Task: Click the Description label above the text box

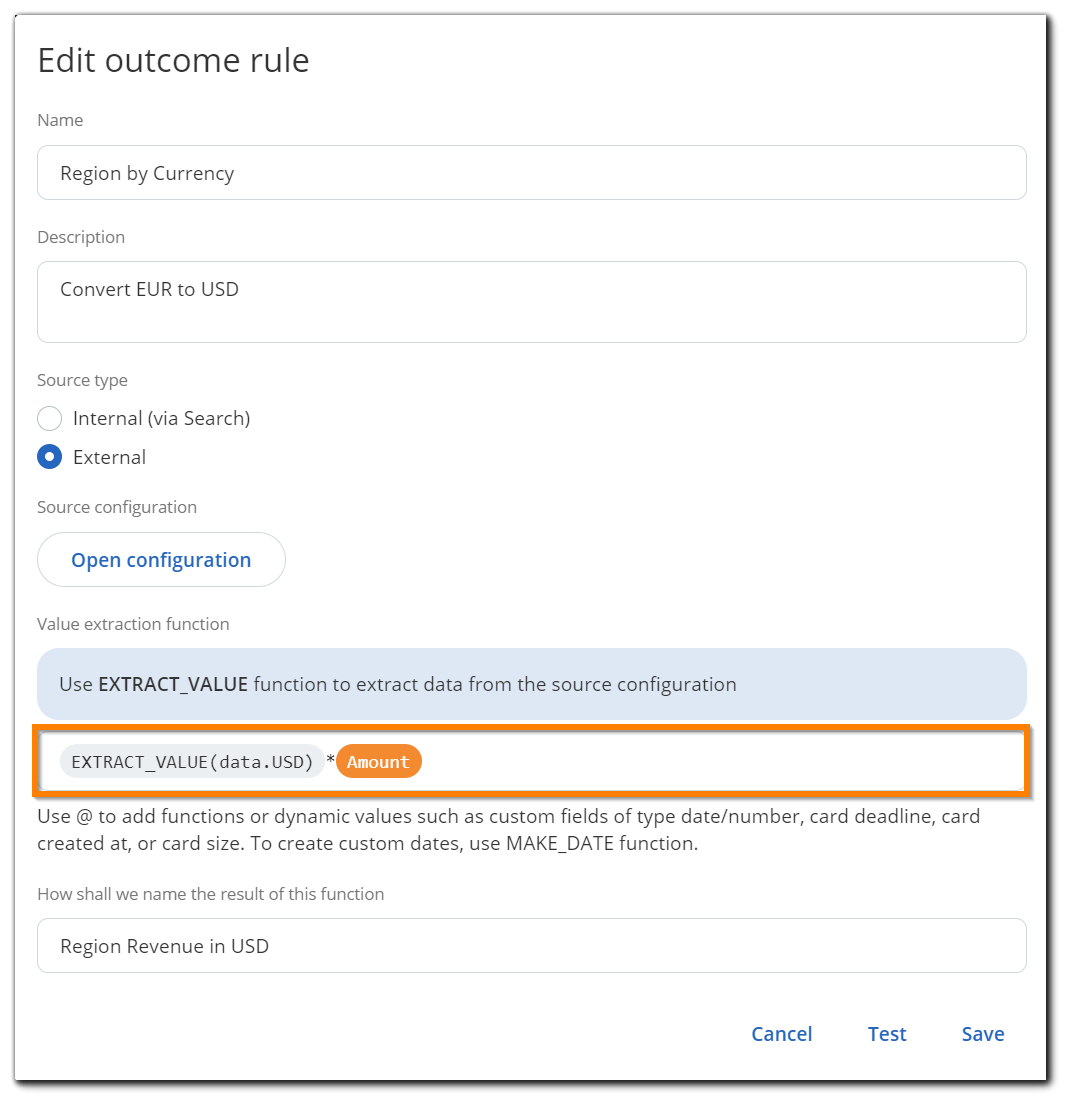Action: [x=81, y=237]
